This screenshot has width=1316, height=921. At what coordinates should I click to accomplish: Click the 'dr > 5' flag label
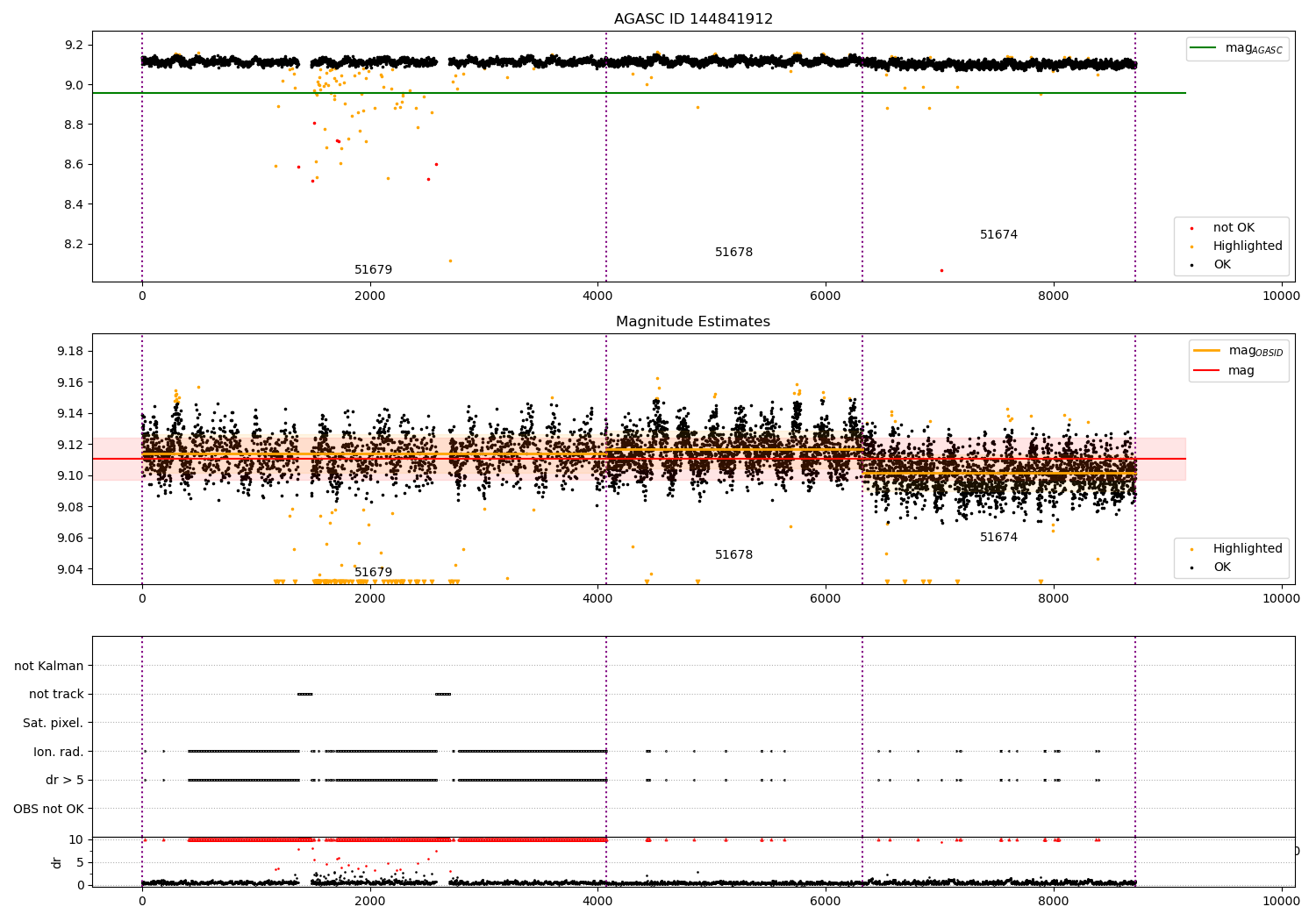65,781
